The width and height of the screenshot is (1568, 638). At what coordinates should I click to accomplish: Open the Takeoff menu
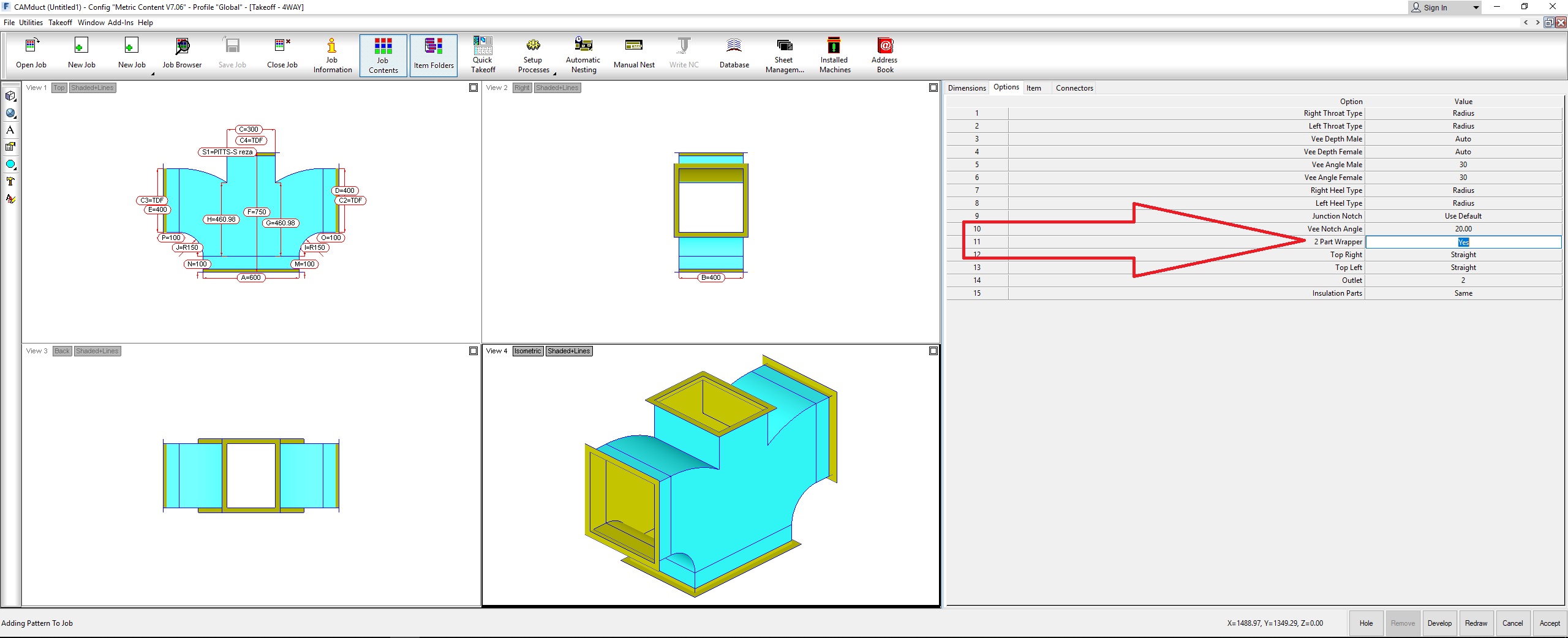60,22
